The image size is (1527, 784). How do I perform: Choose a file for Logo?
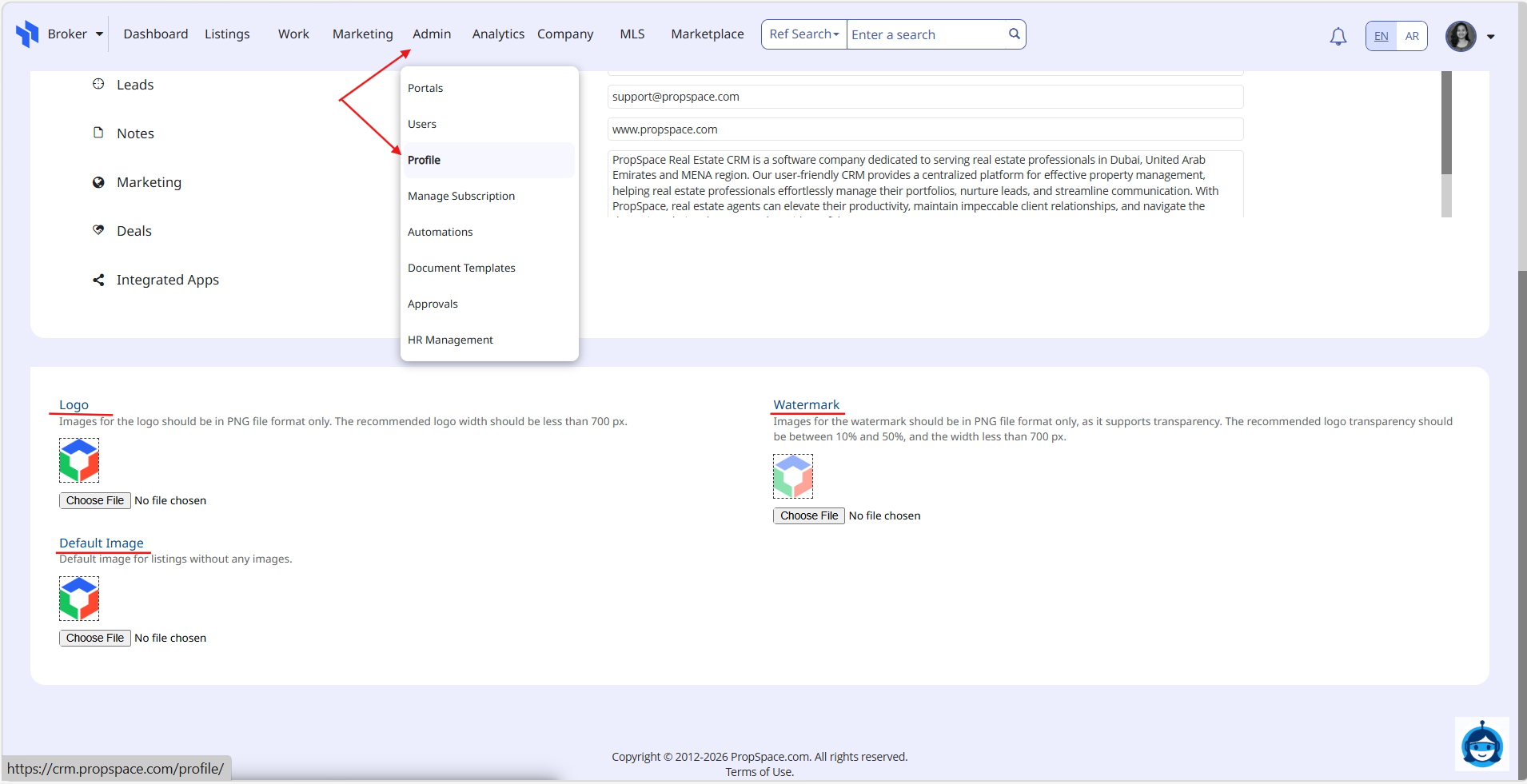click(95, 500)
